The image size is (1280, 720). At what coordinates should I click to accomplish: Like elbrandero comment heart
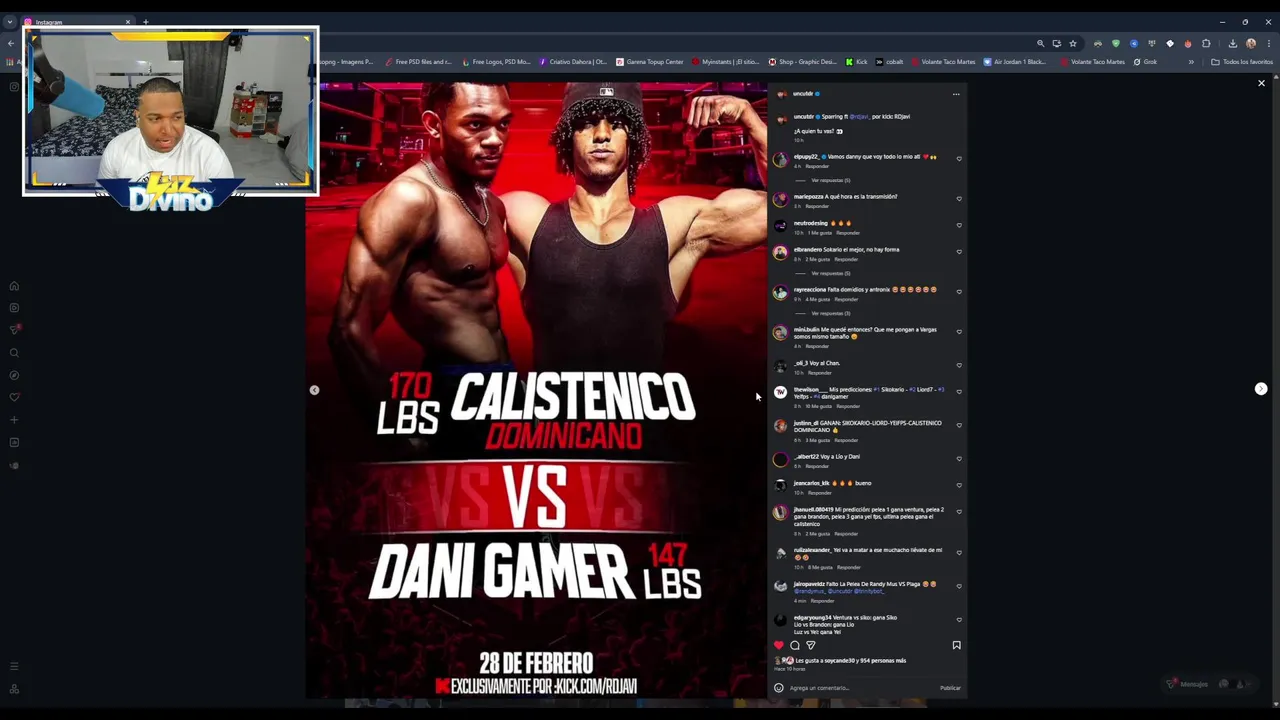[x=959, y=252]
